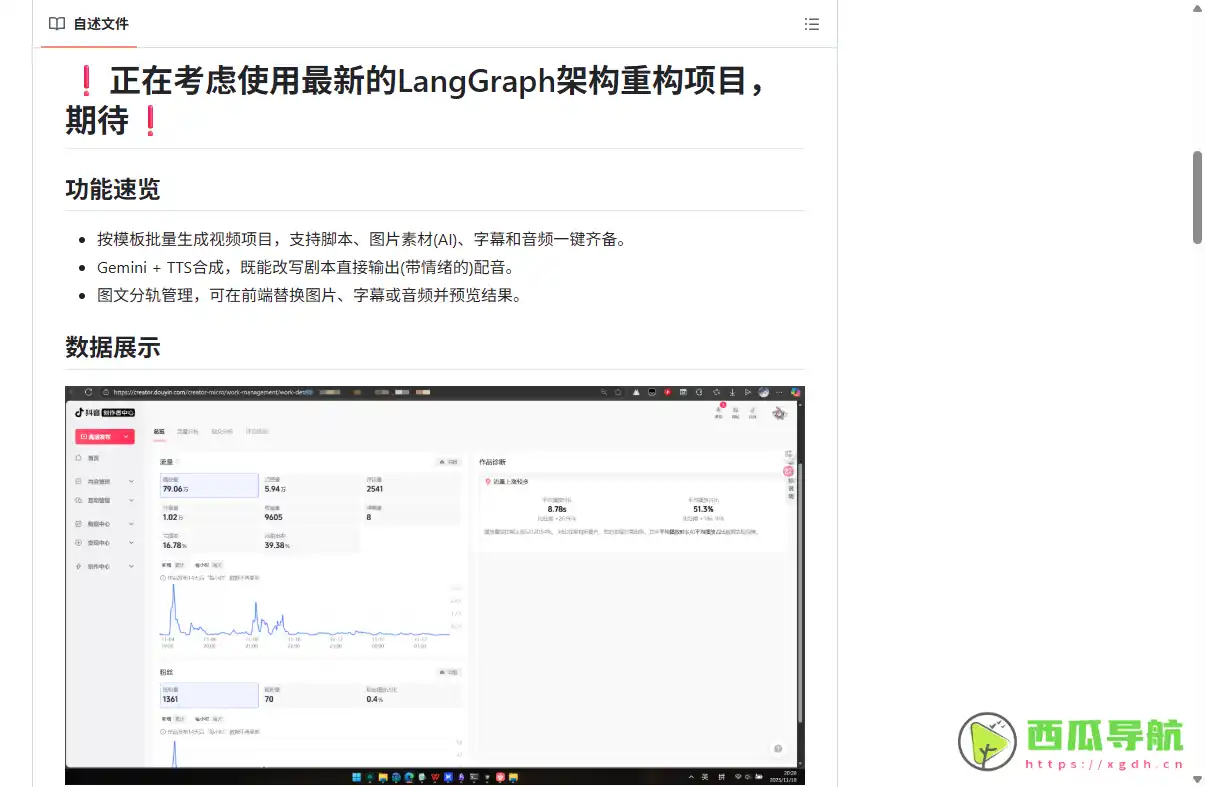The image size is (1205, 787).
Task: Expand the 内容管理 sidebar section
Action: pos(99,482)
